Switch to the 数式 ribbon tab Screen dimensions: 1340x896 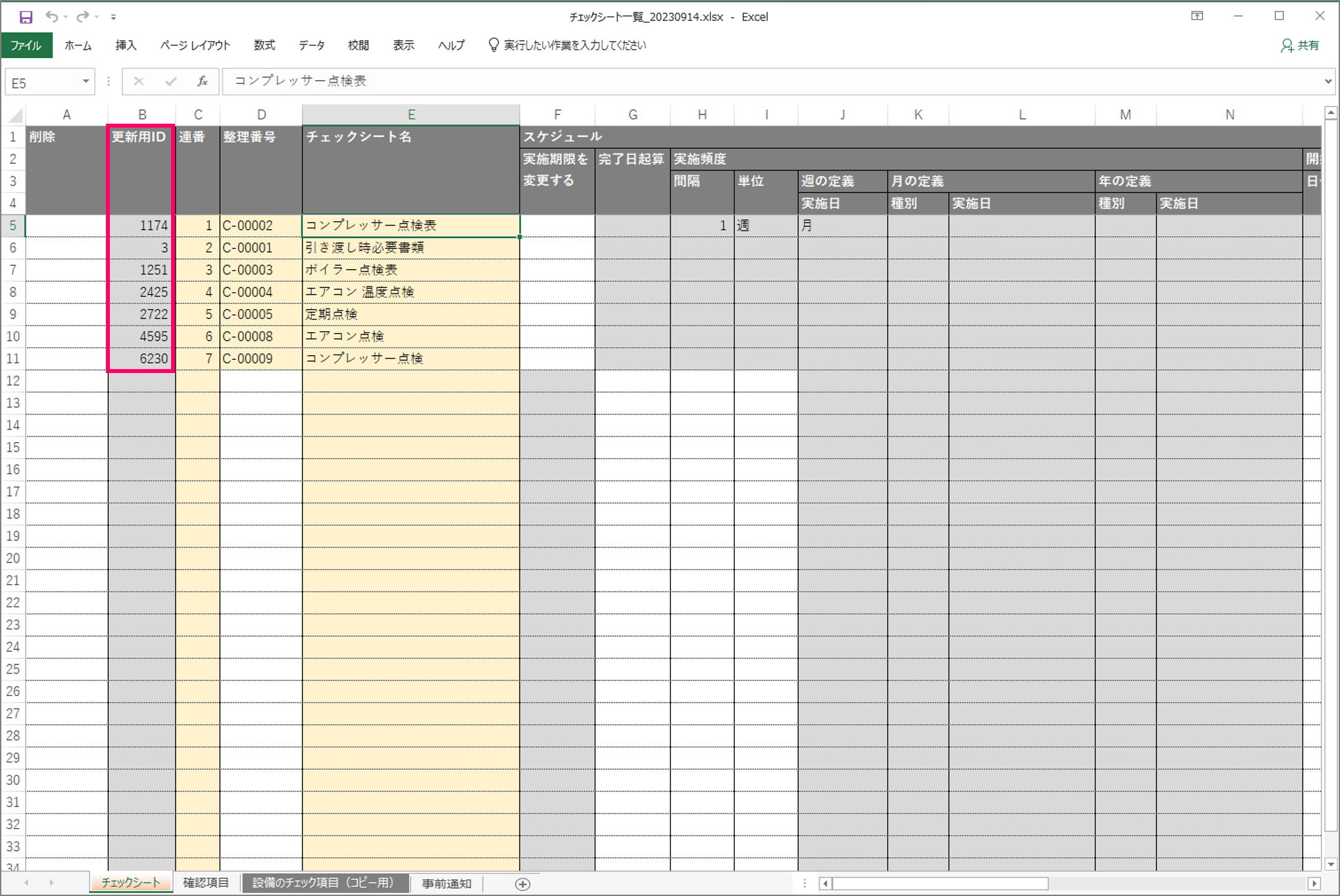click(x=264, y=45)
